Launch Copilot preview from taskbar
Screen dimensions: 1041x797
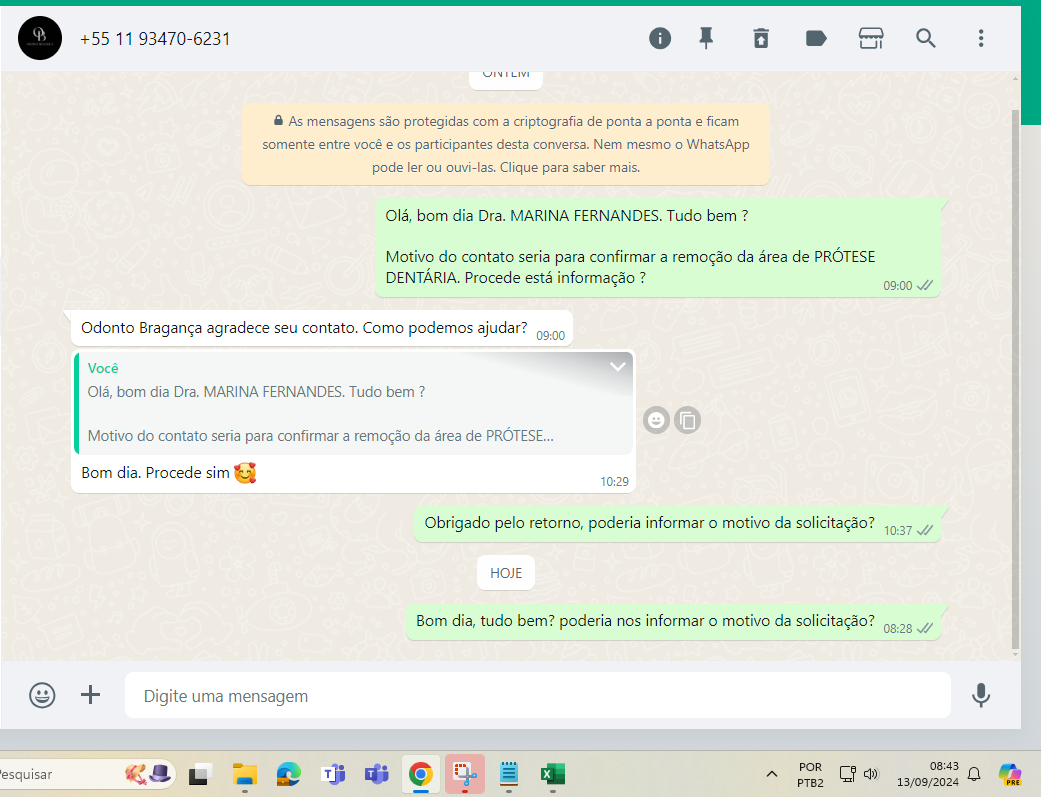coord(1010,774)
